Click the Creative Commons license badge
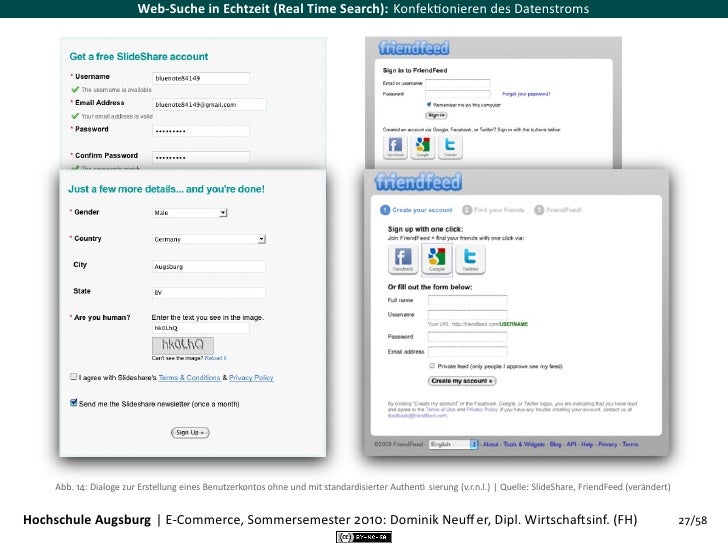Screen dimensions: 728x546 [x=364, y=537]
